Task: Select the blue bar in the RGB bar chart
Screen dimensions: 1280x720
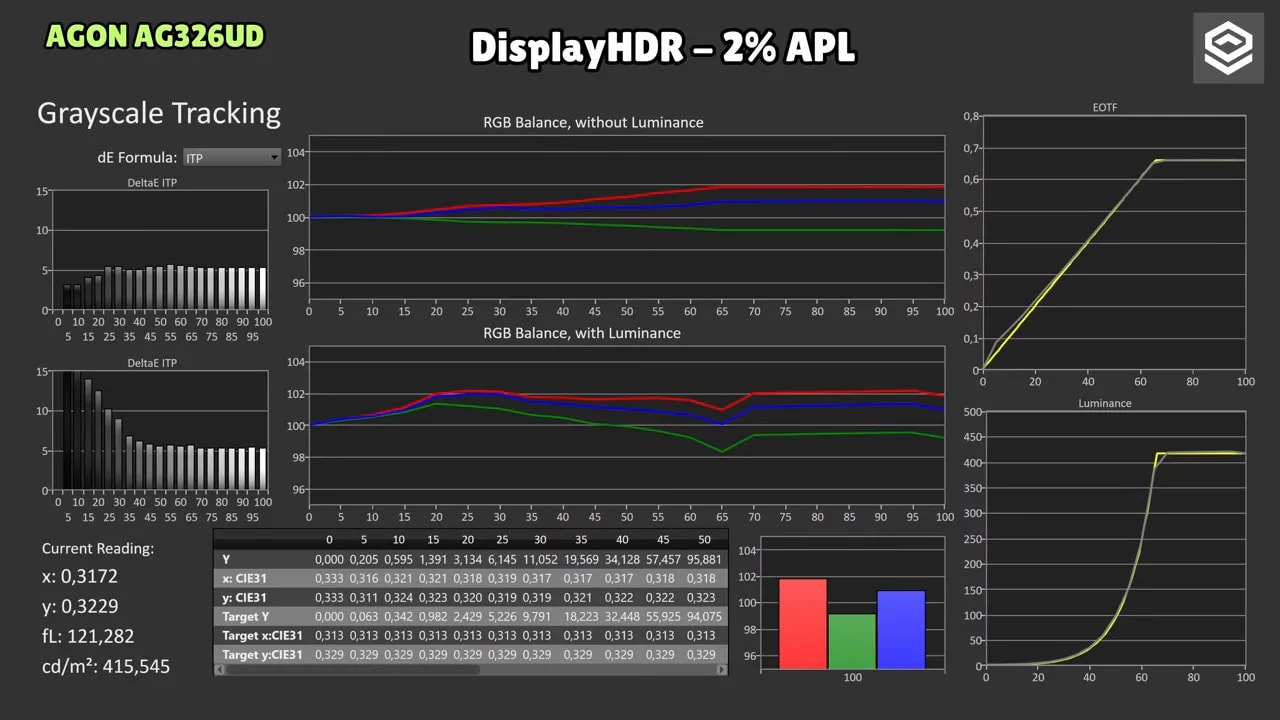Action: coord(901,630)
